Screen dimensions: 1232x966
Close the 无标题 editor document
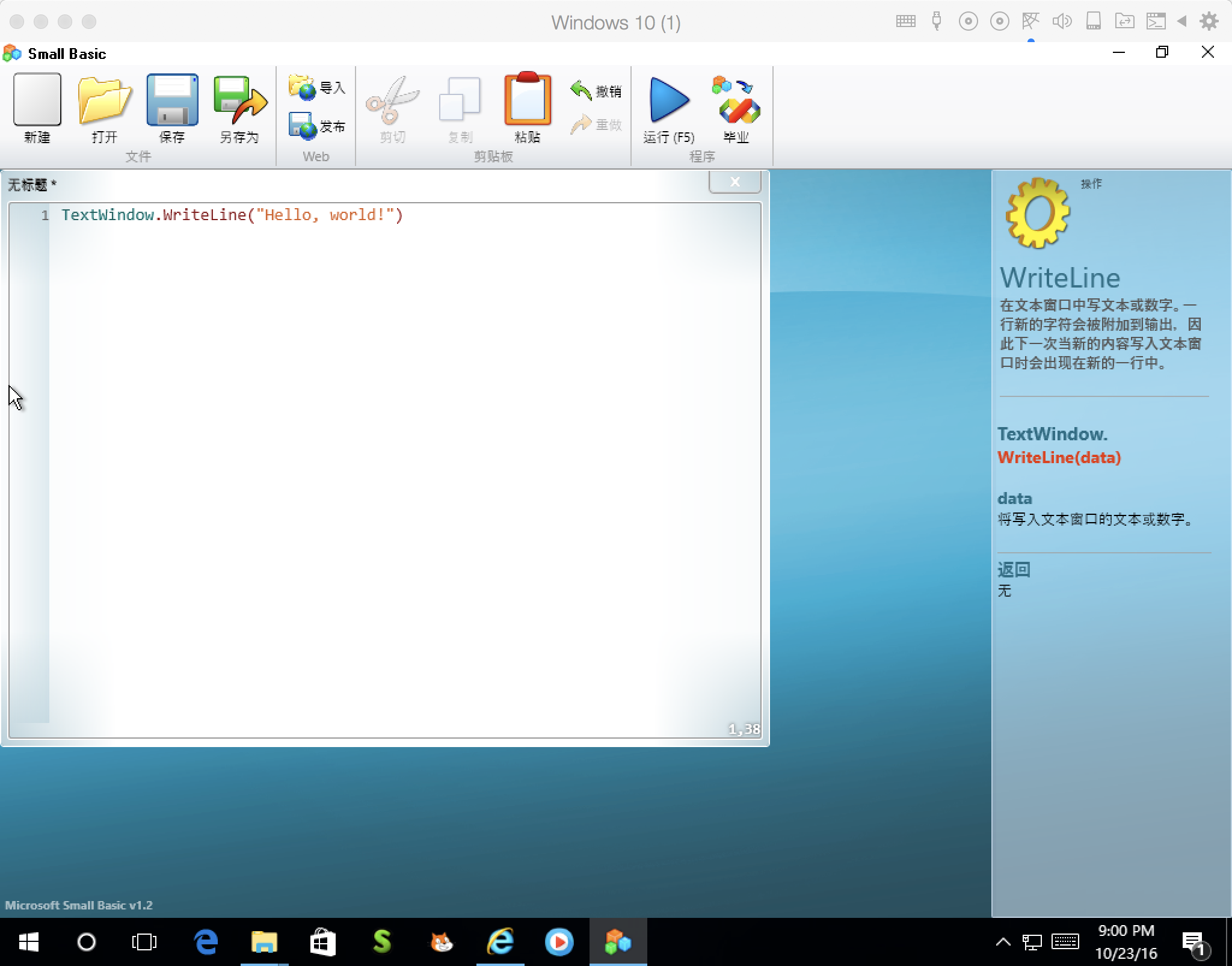pos(735,182)
